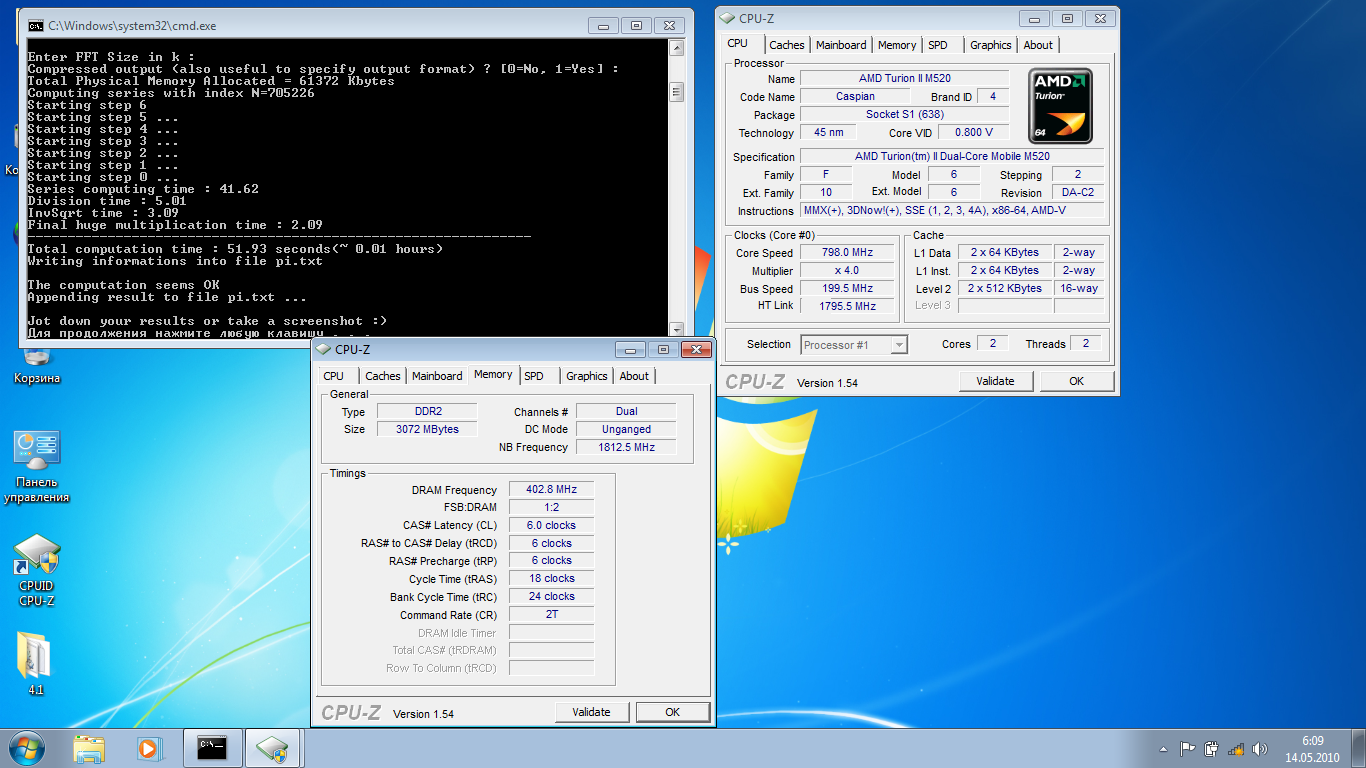Click the Code Name value Caspian
Image resolution: width=1366 pixels, height=768 pixels.
coord(855,97)
